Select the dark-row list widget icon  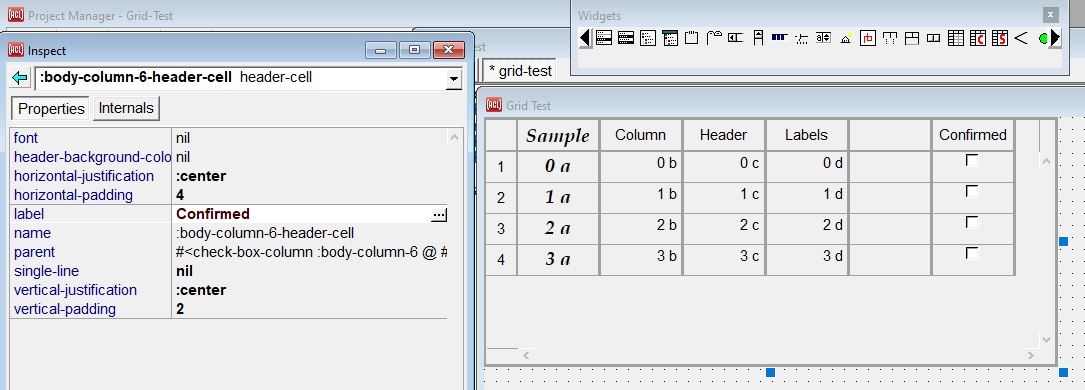click(626, 38)
